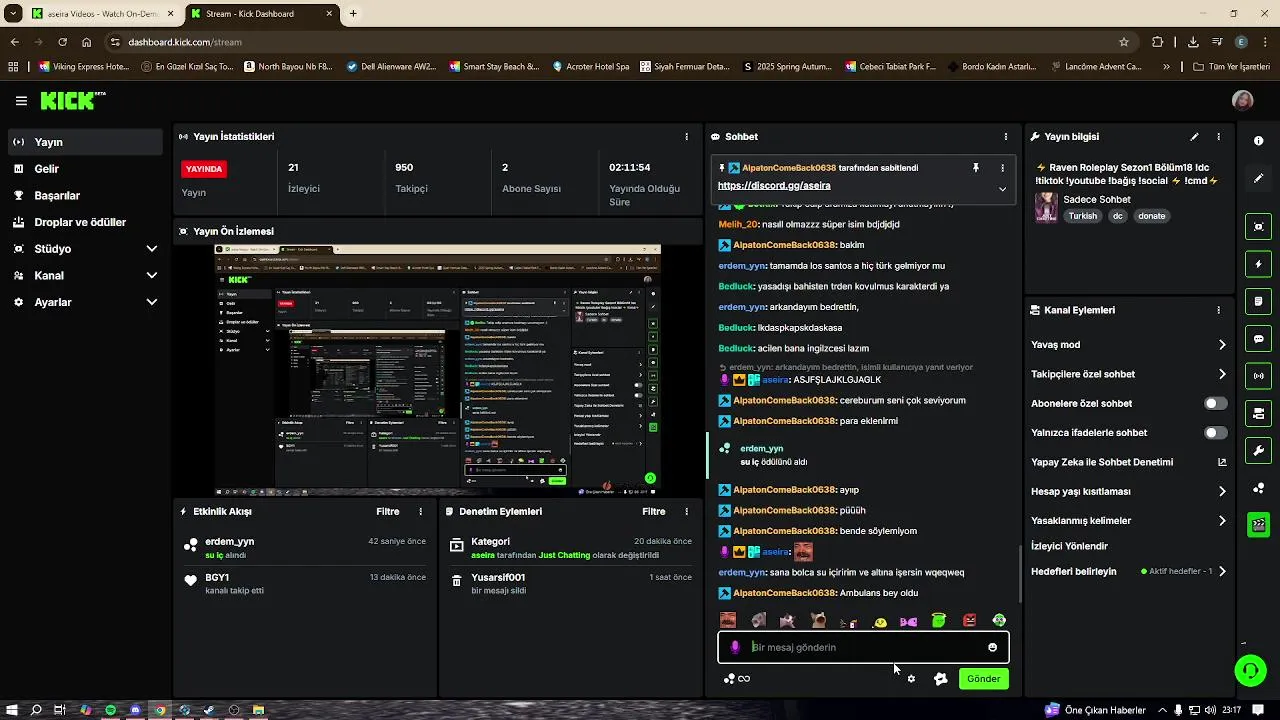This screenshot has height=720, width=1280.
Task: Click the pencil edit icon in right toolbar
Action: 1258,178
